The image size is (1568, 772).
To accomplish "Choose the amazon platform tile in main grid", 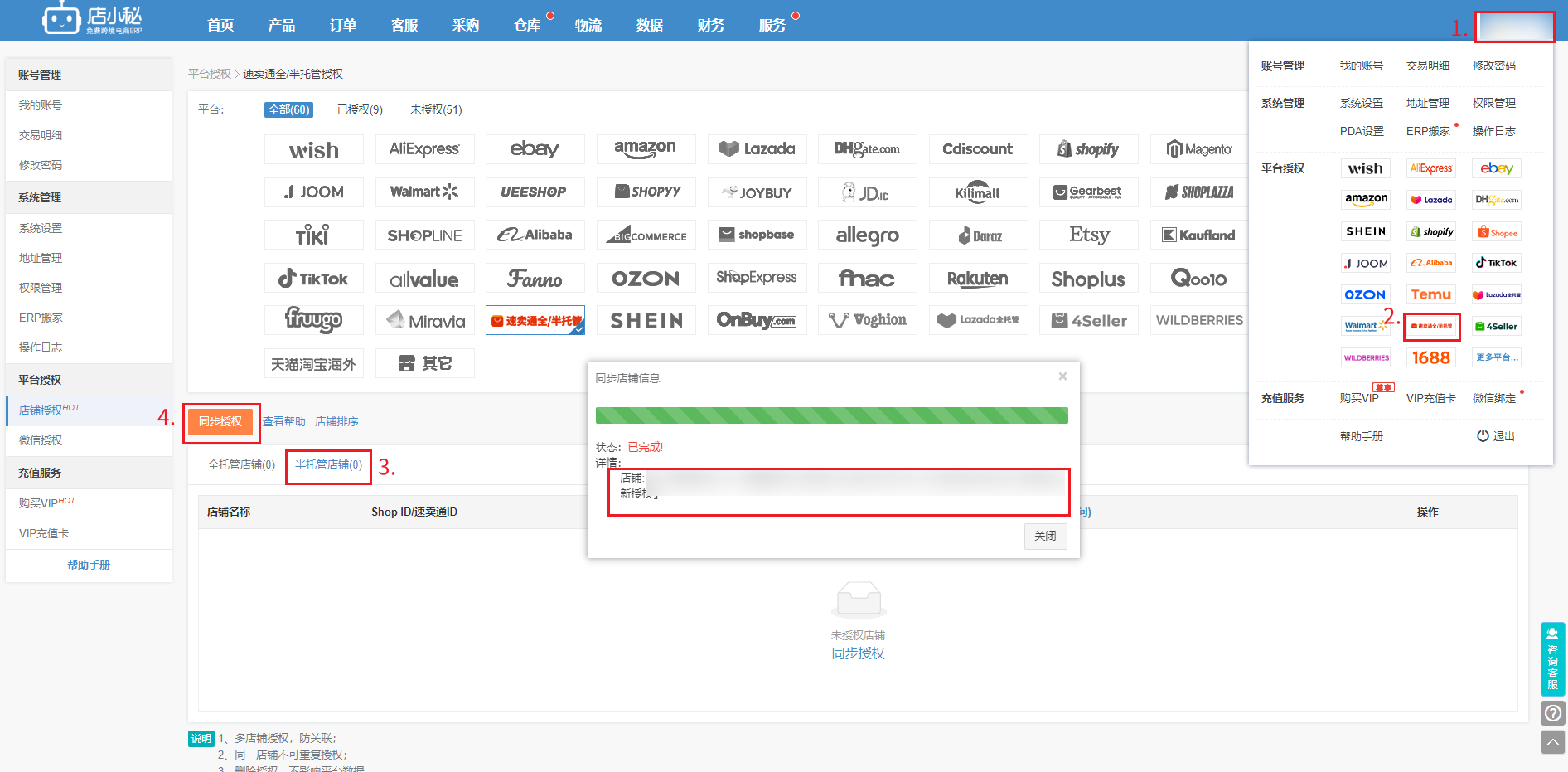I will 646,149.
